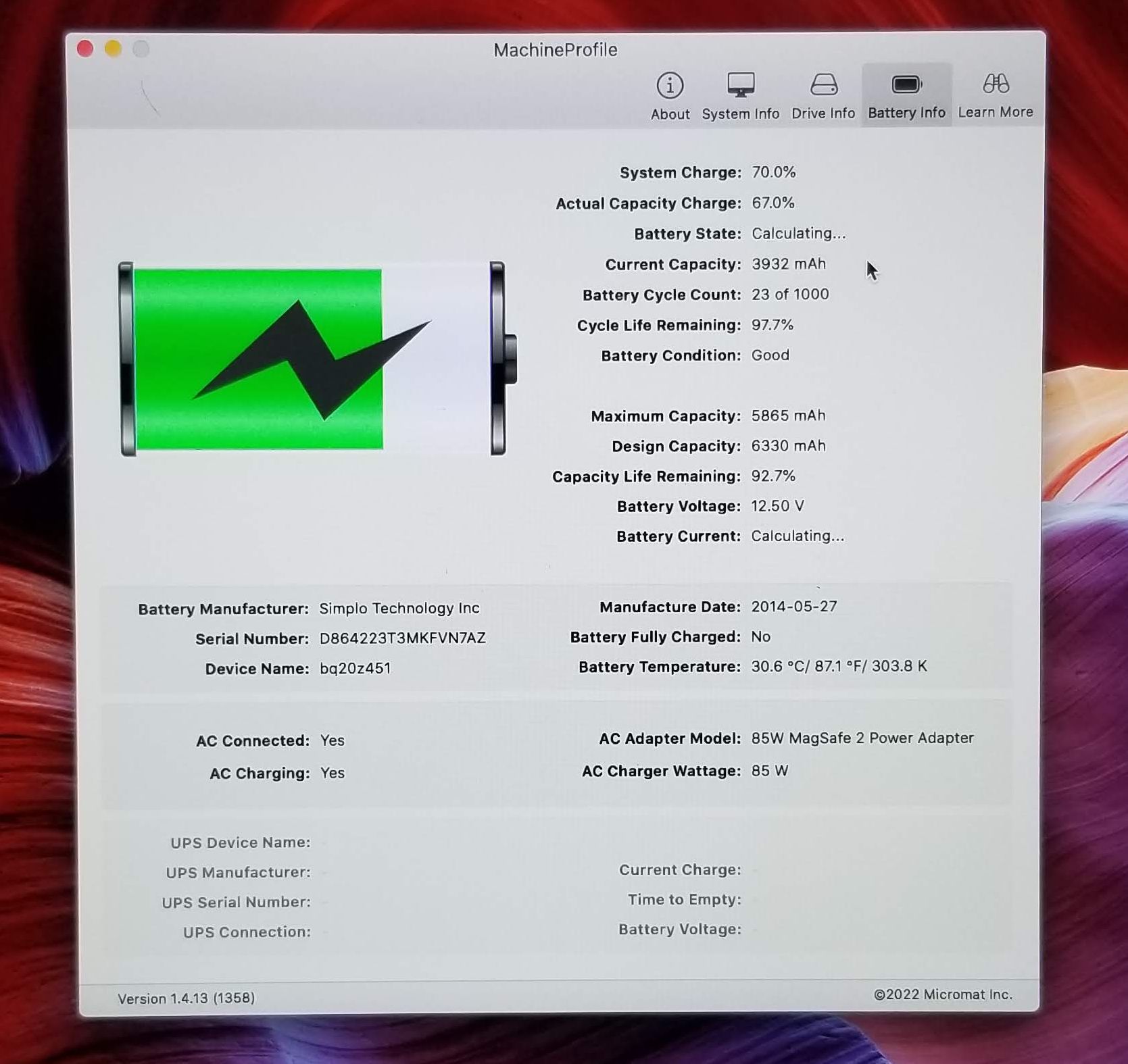Select the Battery Condition Good text
This screenshot has width=1128, height=1064.
pos(770,355)
